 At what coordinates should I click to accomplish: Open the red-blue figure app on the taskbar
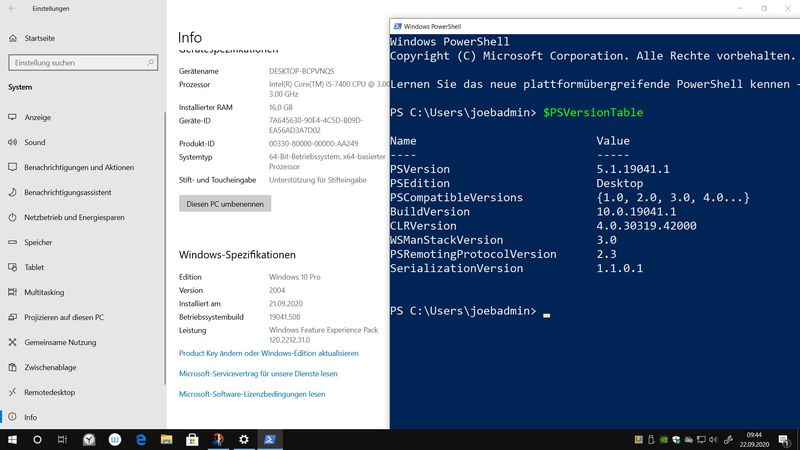click(218, 439)
